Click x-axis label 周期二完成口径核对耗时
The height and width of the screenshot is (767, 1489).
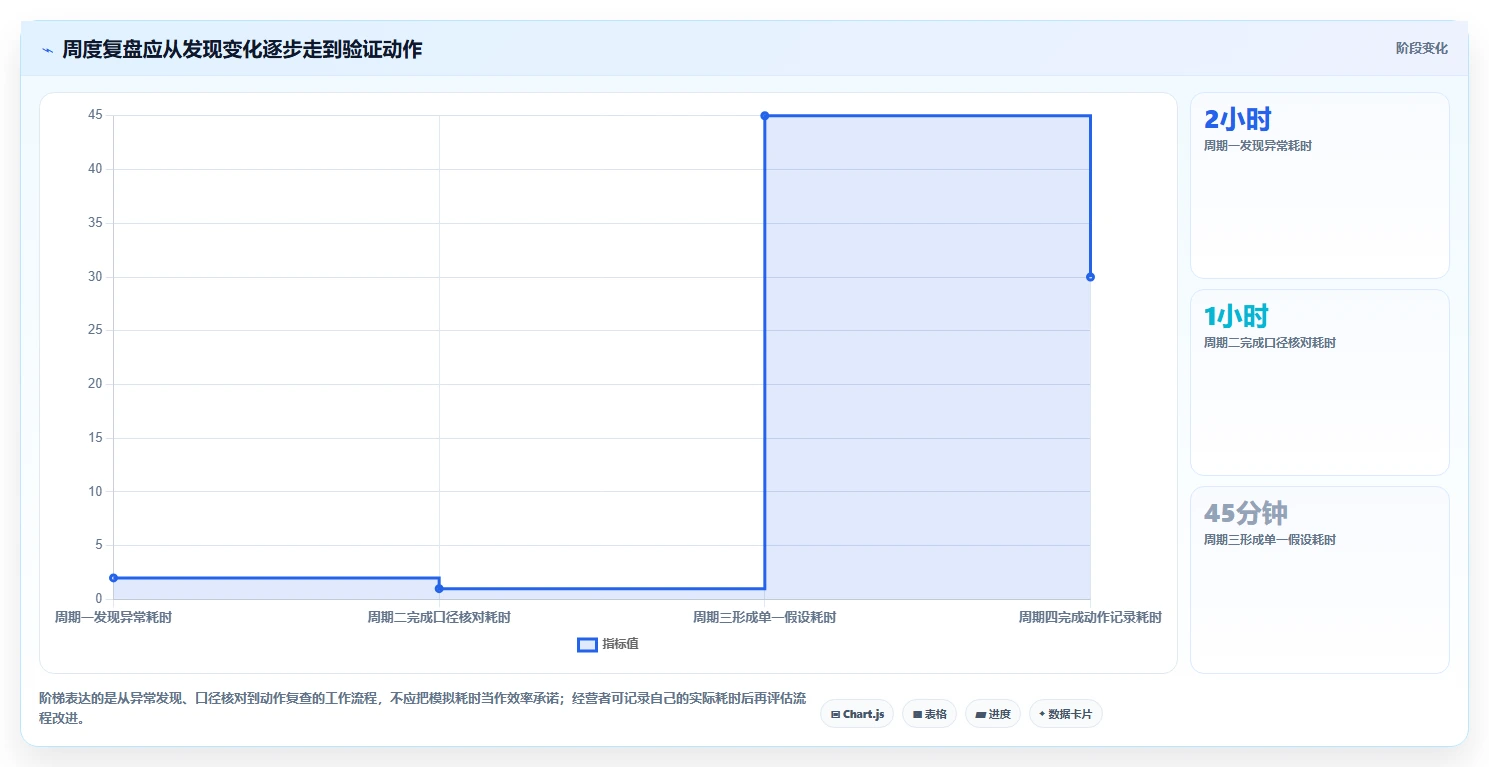[439, 618]
